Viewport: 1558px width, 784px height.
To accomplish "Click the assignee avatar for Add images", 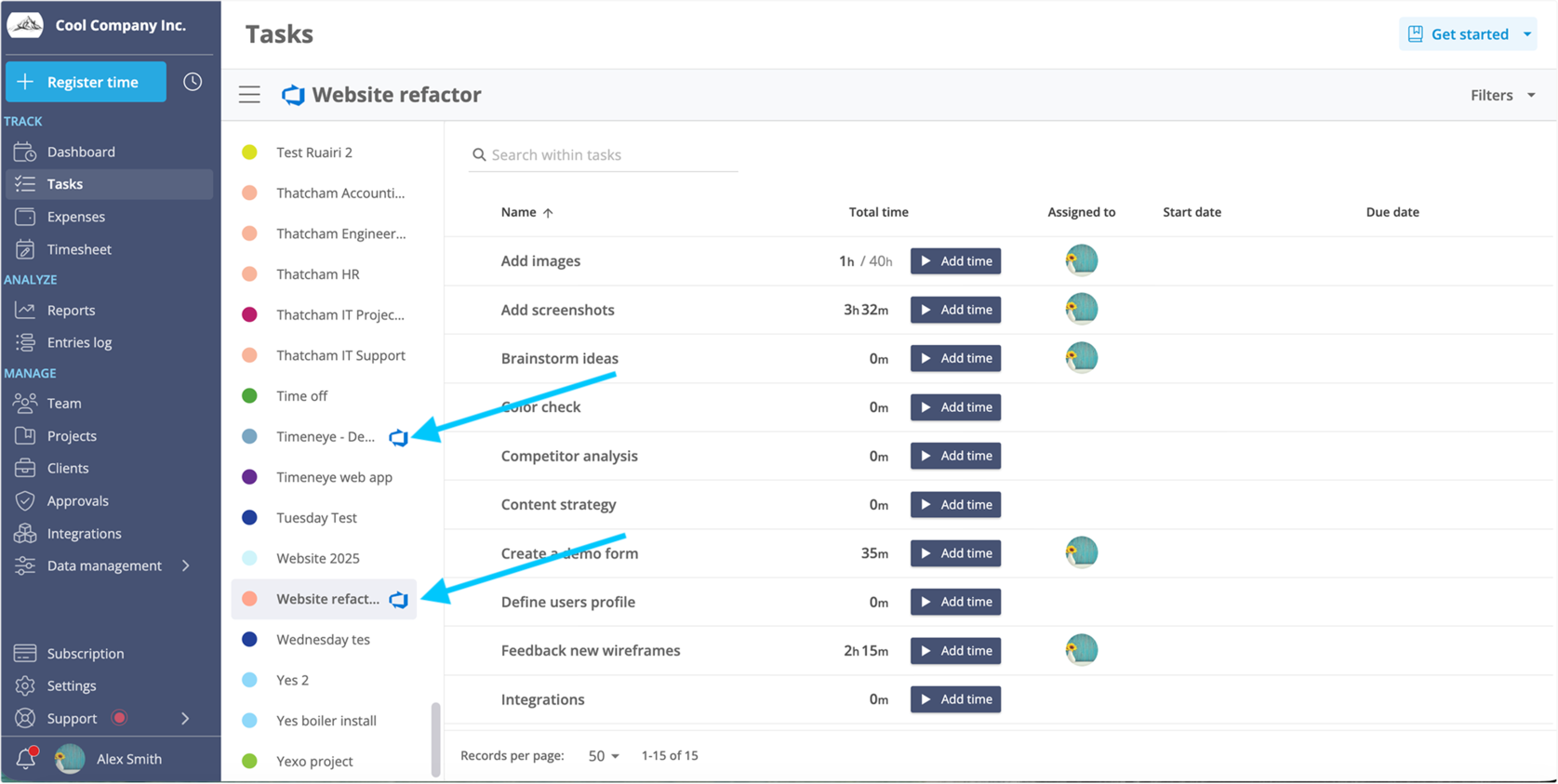I will 1081,260.
